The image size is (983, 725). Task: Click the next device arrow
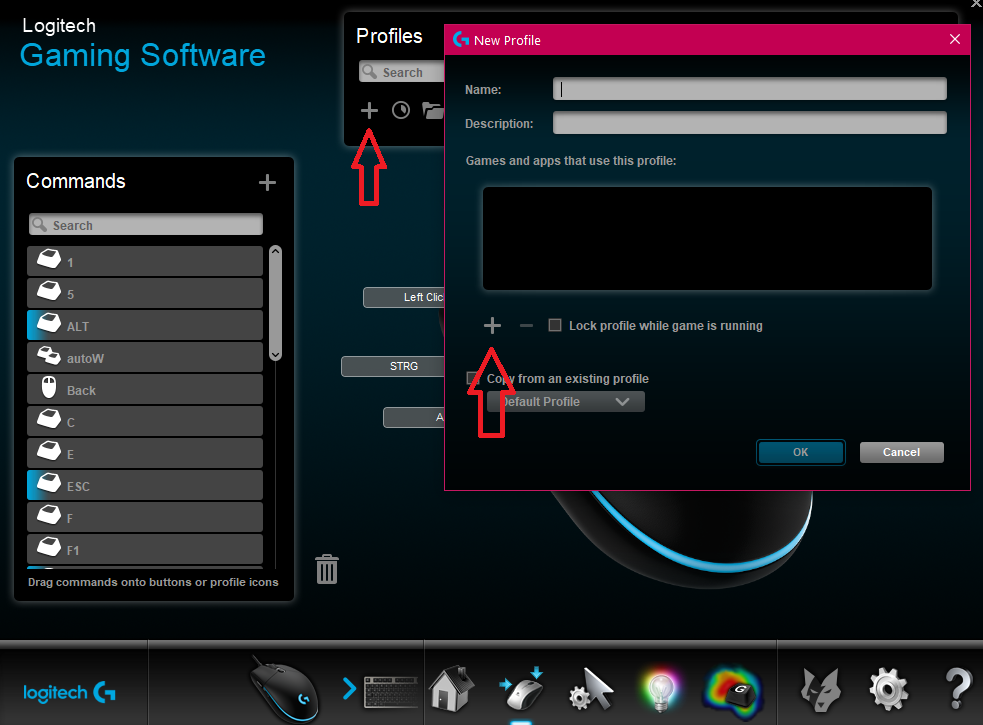click(349, 689)
